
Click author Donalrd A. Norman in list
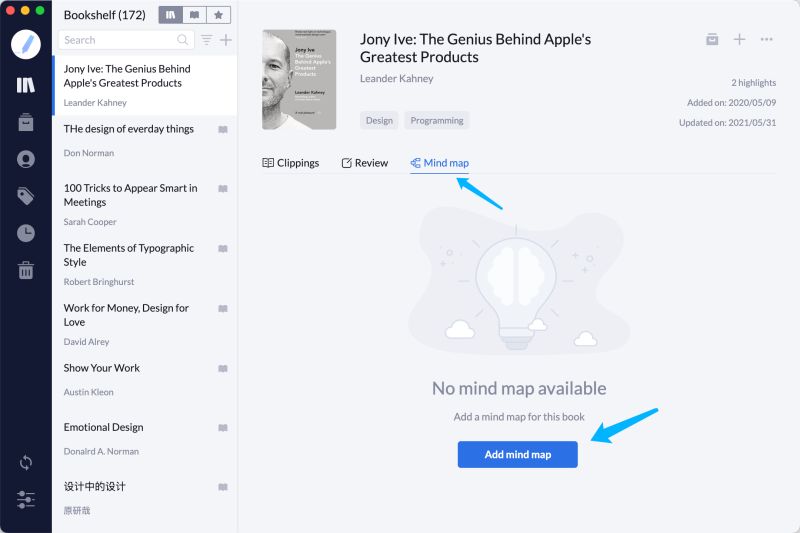pos(101,451)
